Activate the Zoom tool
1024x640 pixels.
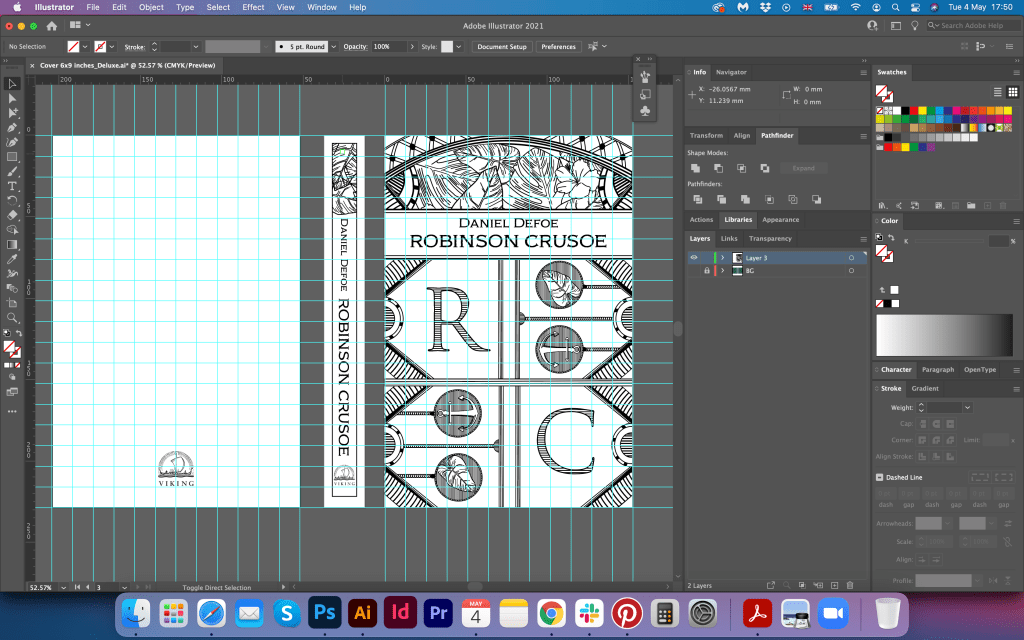coord(12,317)
